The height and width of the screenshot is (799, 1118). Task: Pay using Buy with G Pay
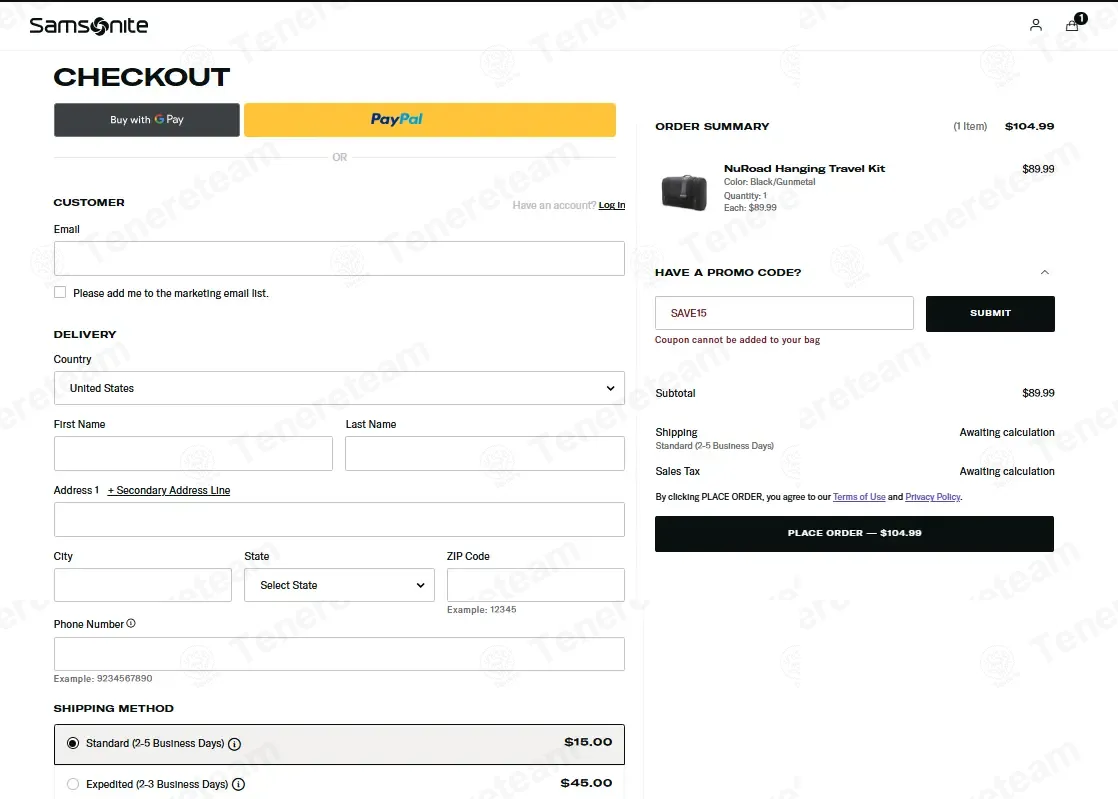pos(147,120)
